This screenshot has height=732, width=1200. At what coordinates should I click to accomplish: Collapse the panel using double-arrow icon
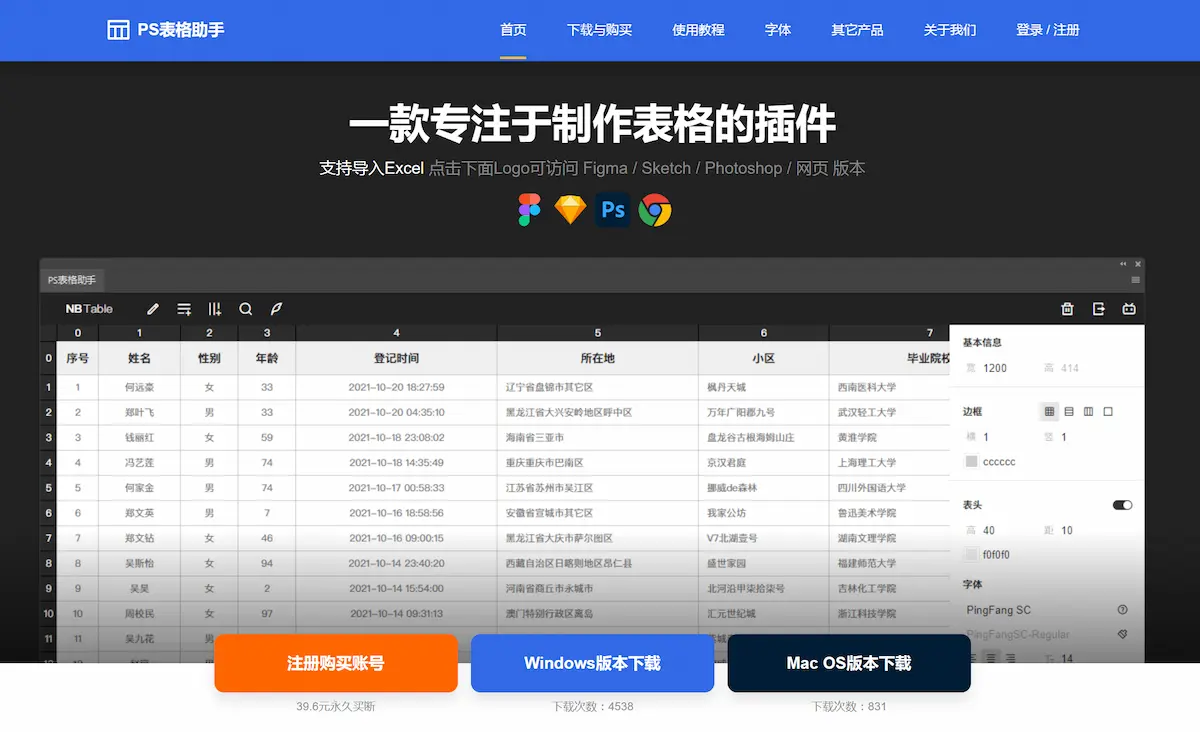[x=1123, y=264]
